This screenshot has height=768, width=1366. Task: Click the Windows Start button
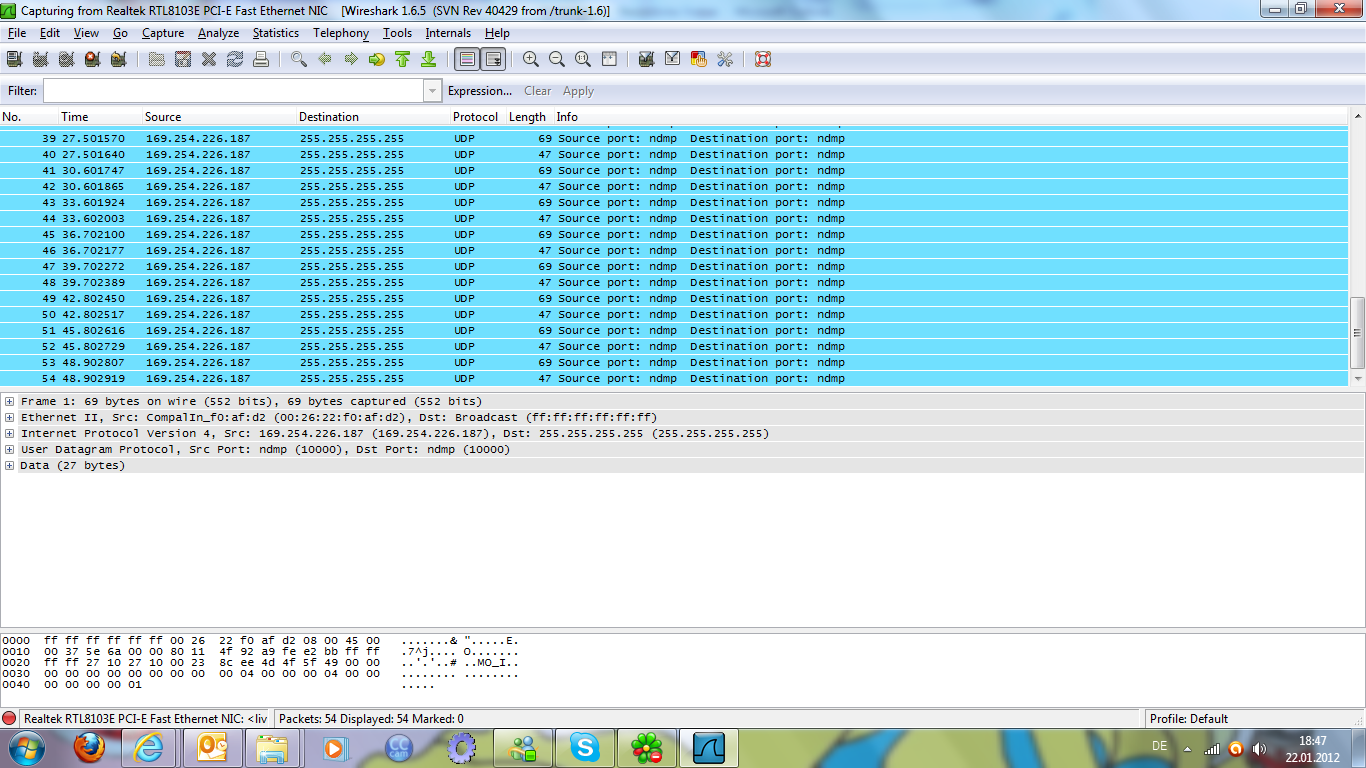(x=26, y=747)
